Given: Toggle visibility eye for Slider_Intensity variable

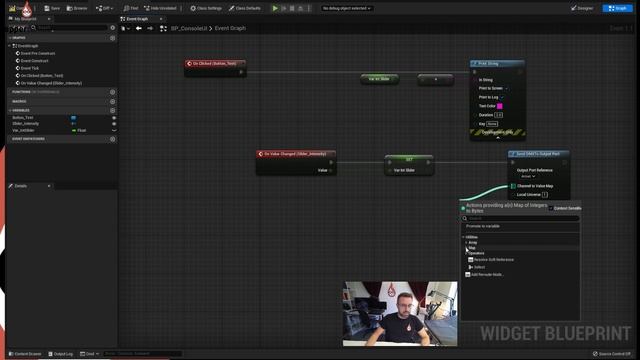Looking at the screenshot, I should (x=114, y=124).
